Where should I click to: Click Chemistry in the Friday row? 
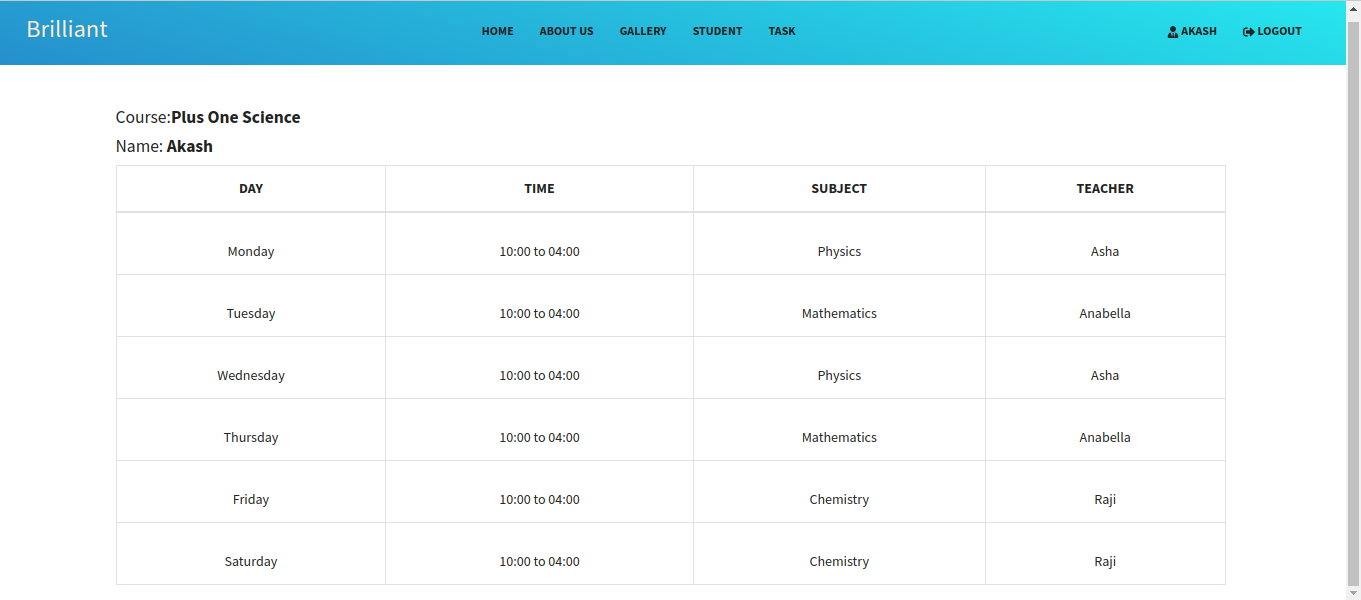[x=839, y=499]
